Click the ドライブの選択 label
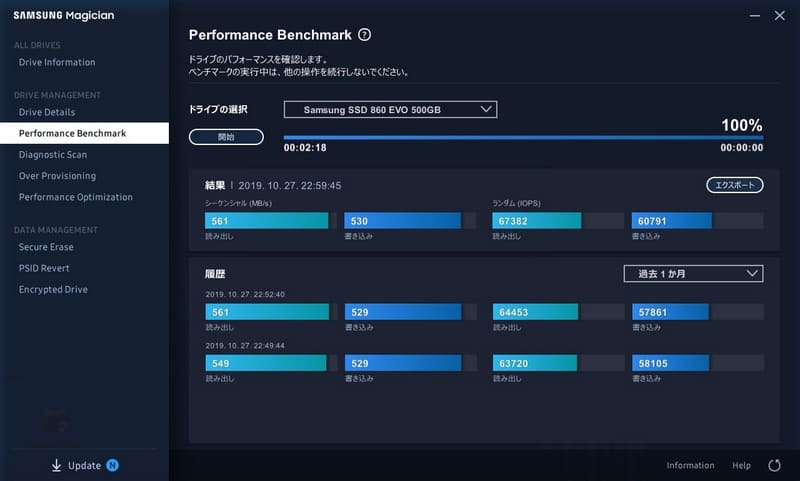This screenshot has height=481, width=800. coord(218,109)
